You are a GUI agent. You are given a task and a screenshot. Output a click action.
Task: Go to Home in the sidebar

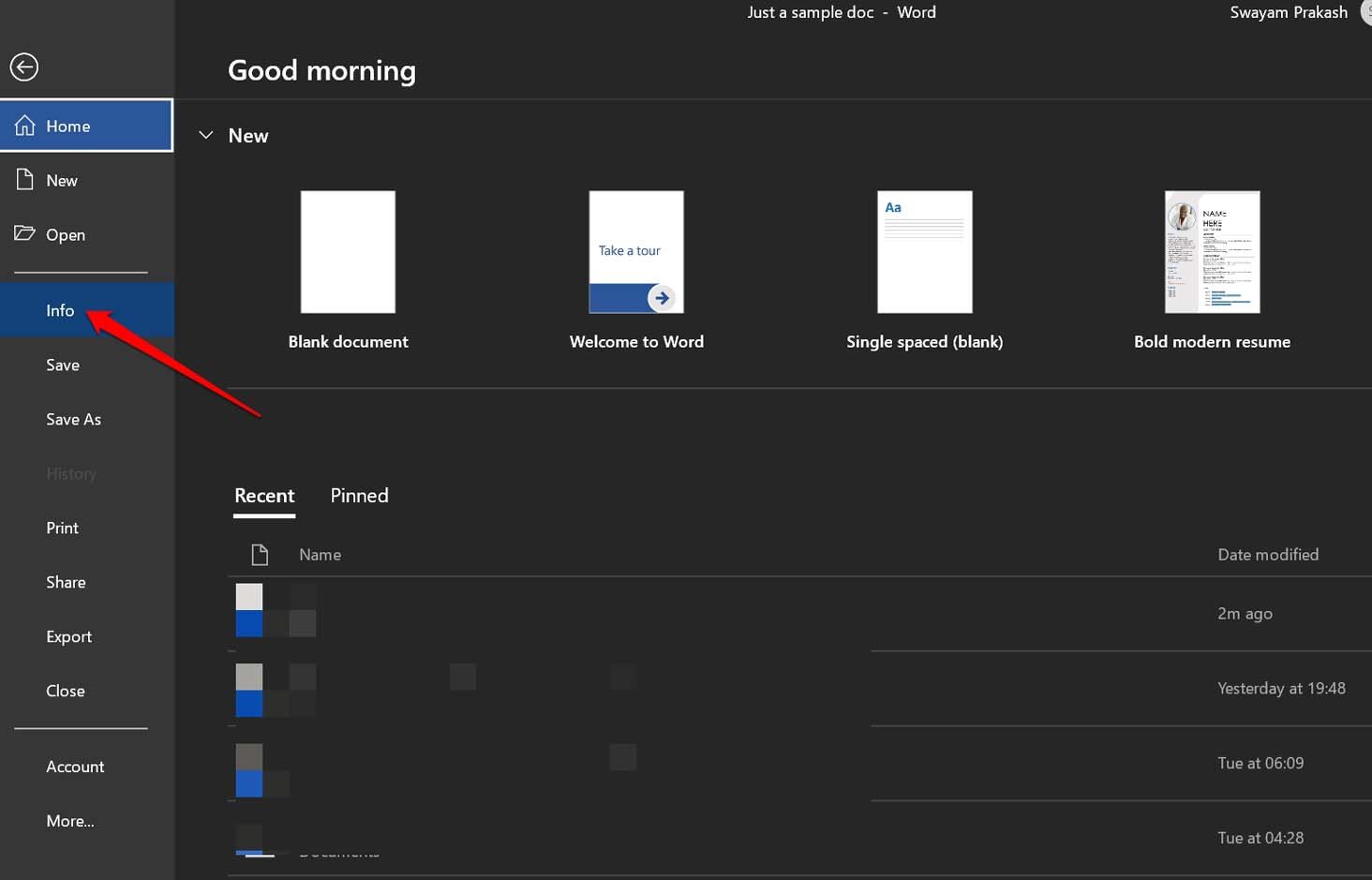87,126
